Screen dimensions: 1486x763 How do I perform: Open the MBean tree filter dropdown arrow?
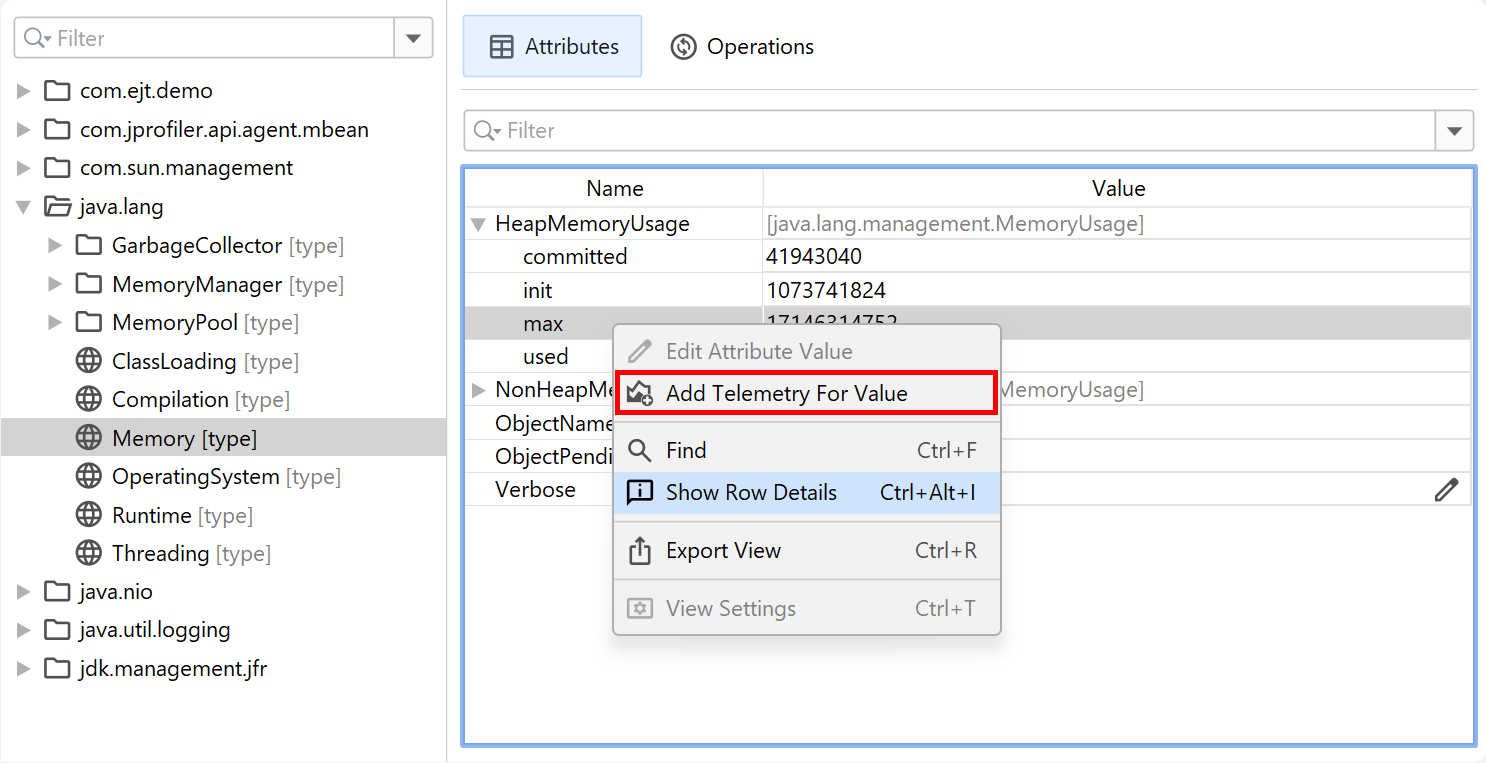click(x=413, y=39)
